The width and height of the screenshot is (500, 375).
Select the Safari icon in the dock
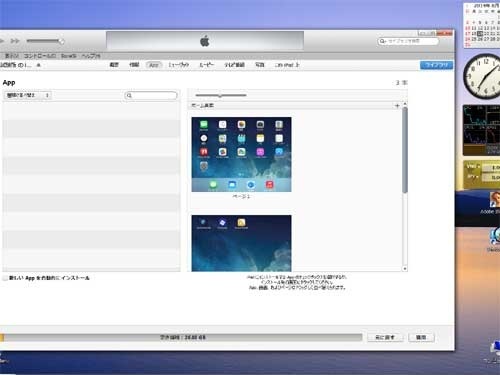[251, 184]
